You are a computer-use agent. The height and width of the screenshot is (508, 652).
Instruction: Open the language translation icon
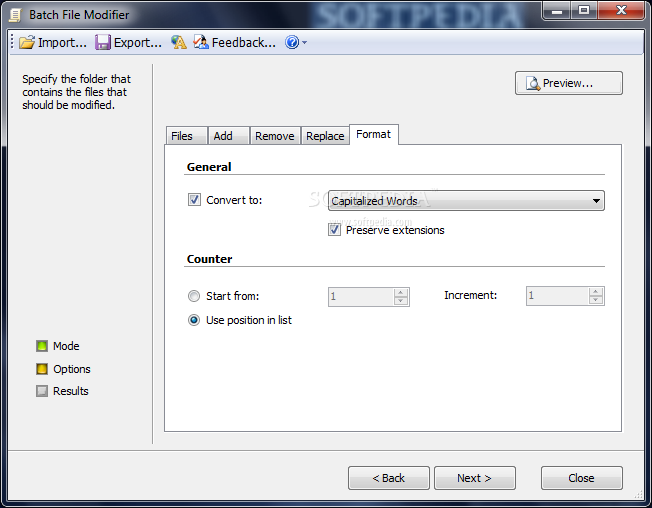(x=179, y=42)
